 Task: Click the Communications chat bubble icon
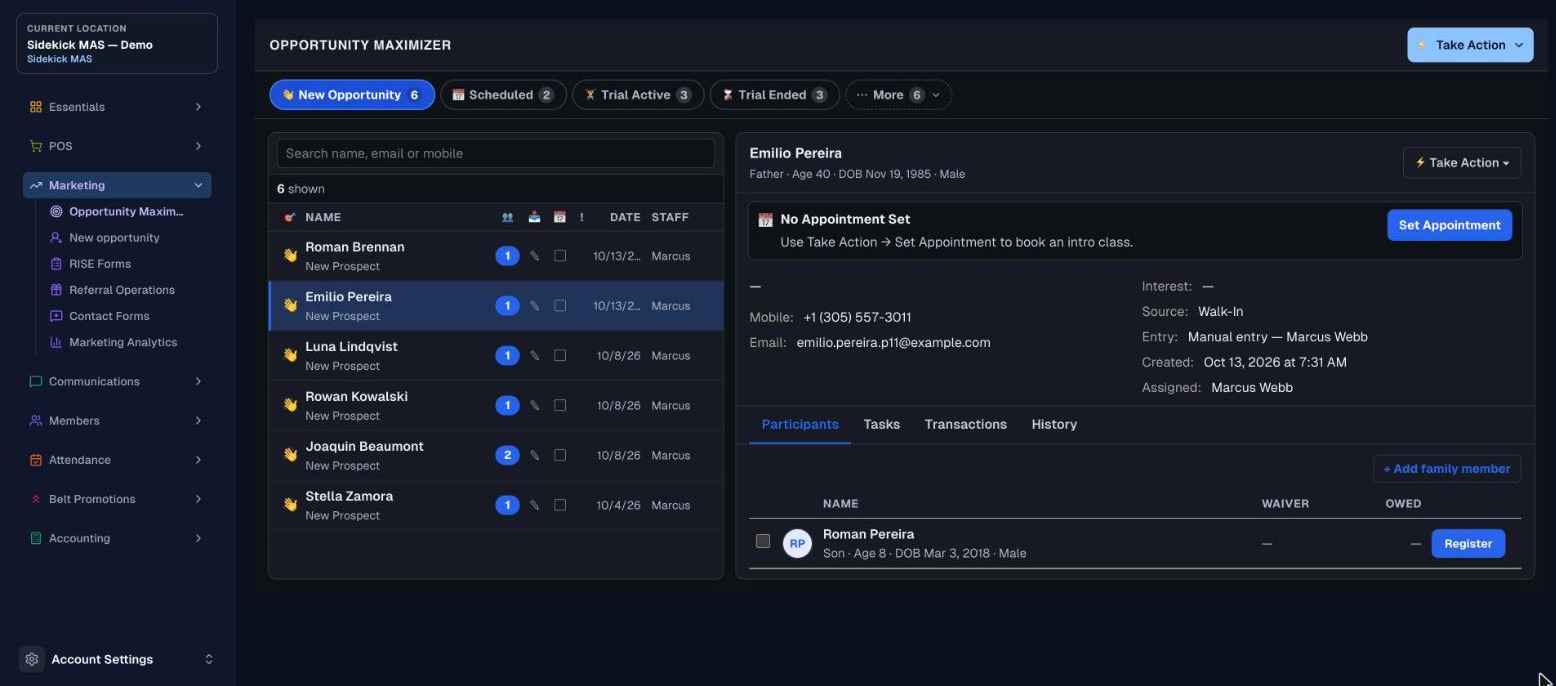click(x=36, y=381)
